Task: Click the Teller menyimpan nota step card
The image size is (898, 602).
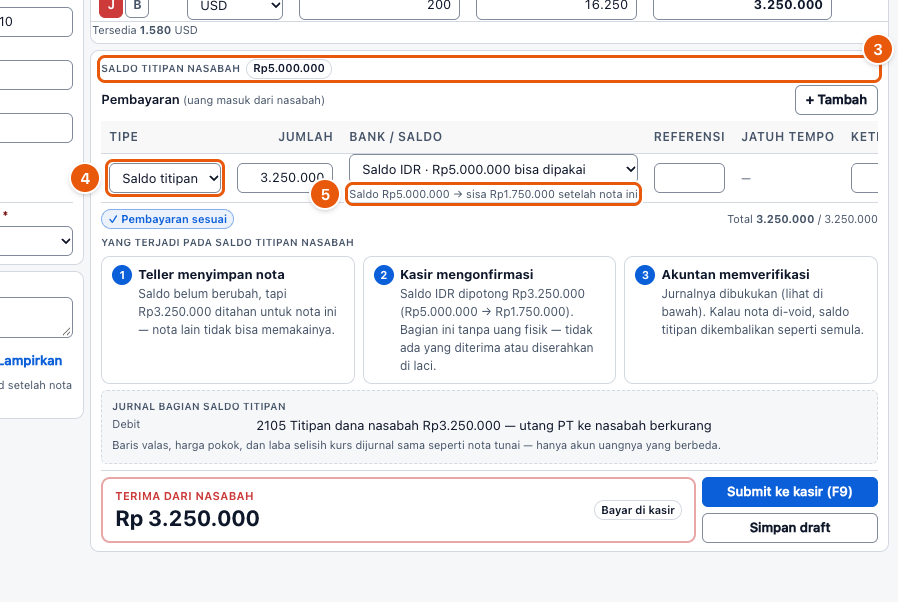Action: point(228,320)
